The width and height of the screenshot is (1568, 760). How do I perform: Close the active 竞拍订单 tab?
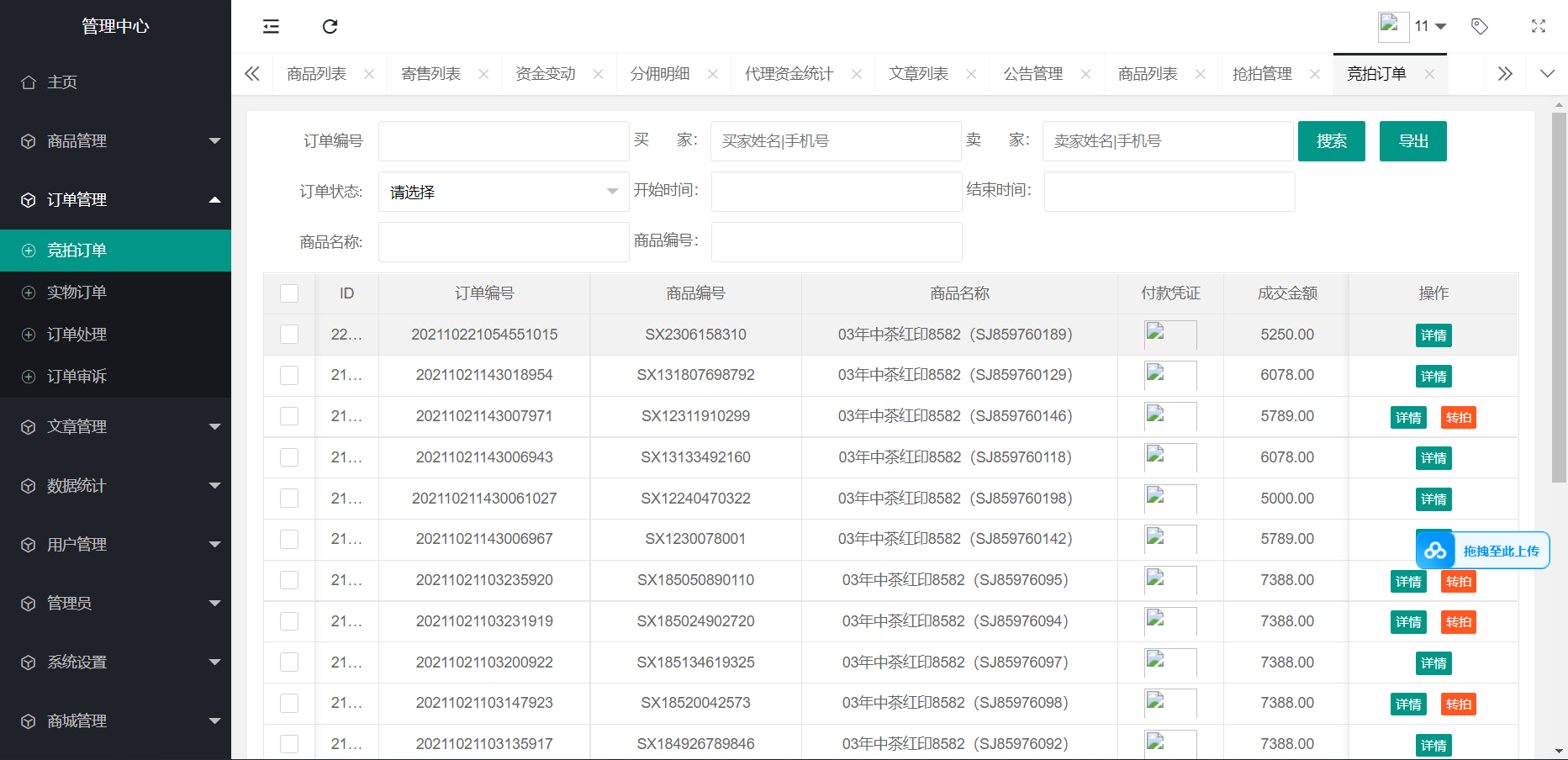[x=1429, y=74]
